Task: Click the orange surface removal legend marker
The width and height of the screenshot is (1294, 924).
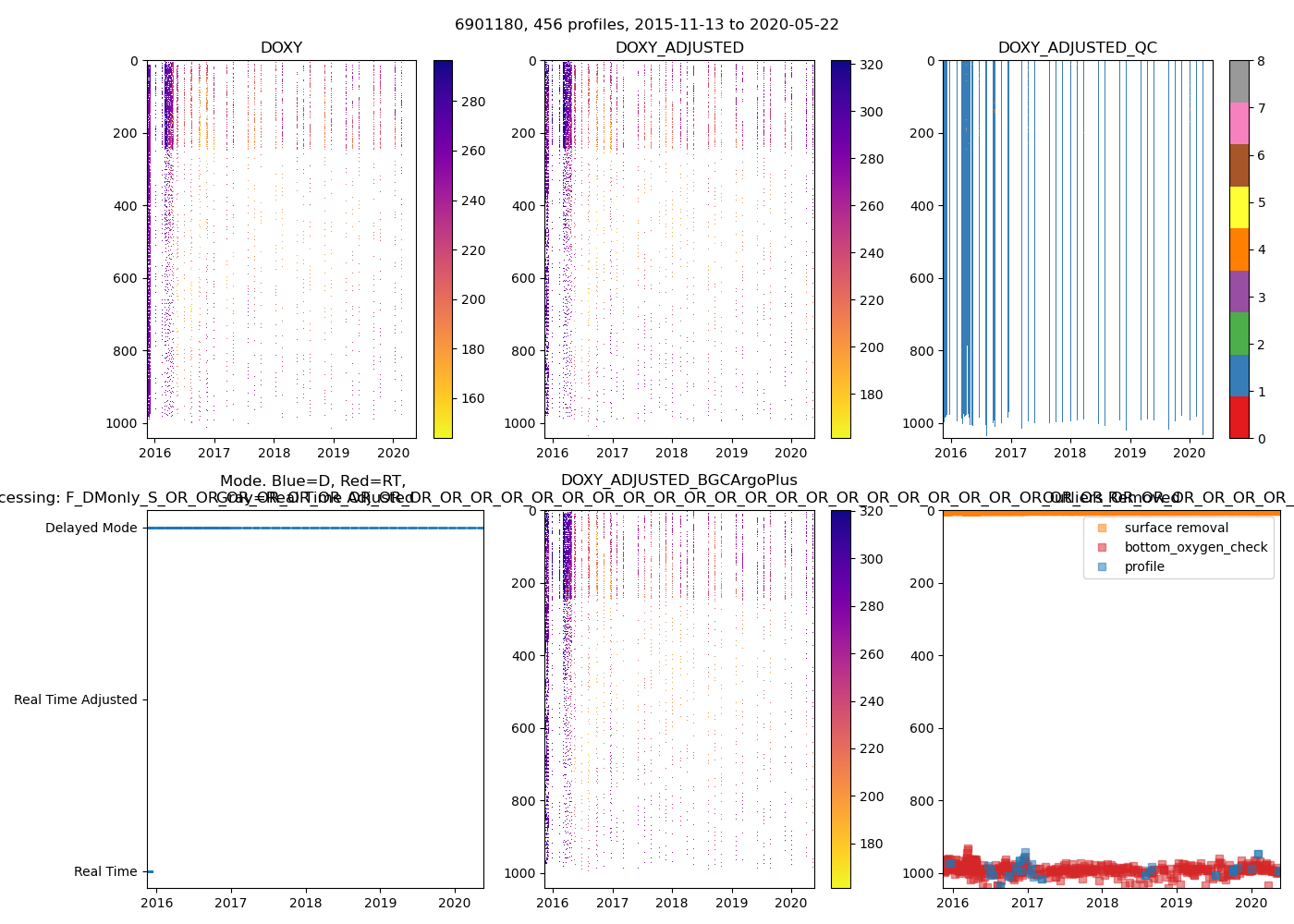Action: 1102,528
